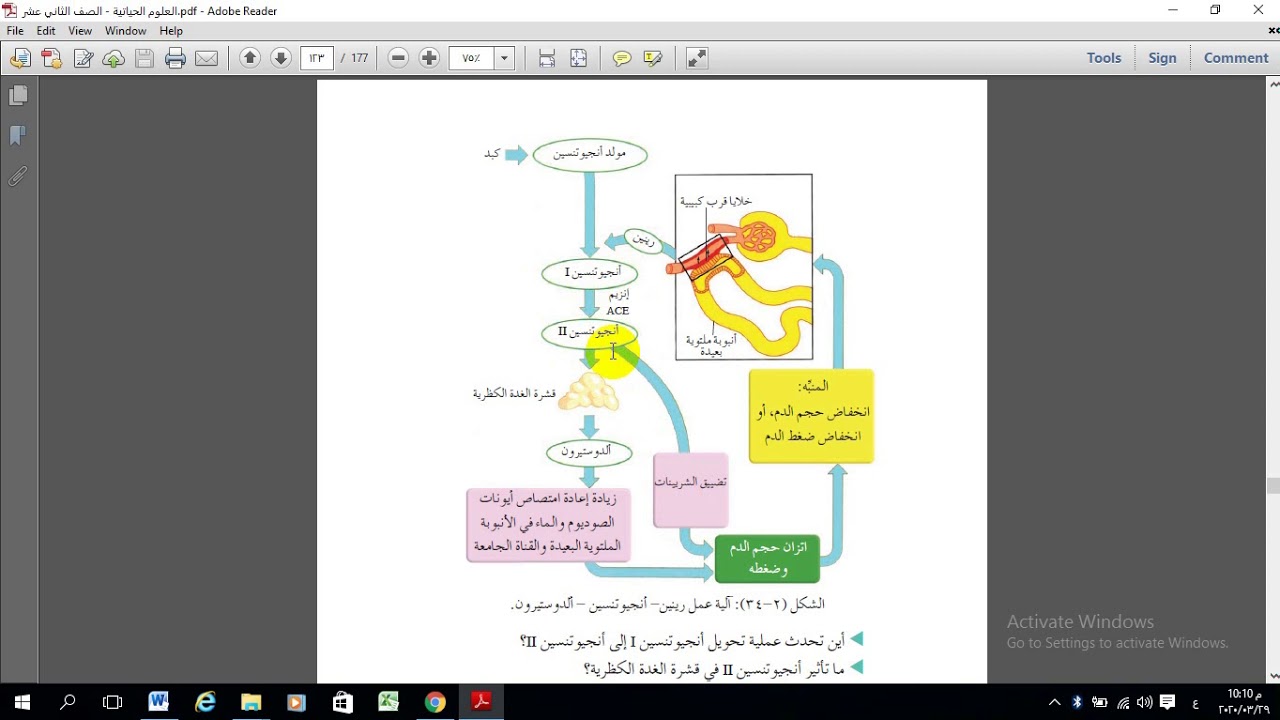Add a sticky note comment
1280x720 pixels.
pos(622,58)
